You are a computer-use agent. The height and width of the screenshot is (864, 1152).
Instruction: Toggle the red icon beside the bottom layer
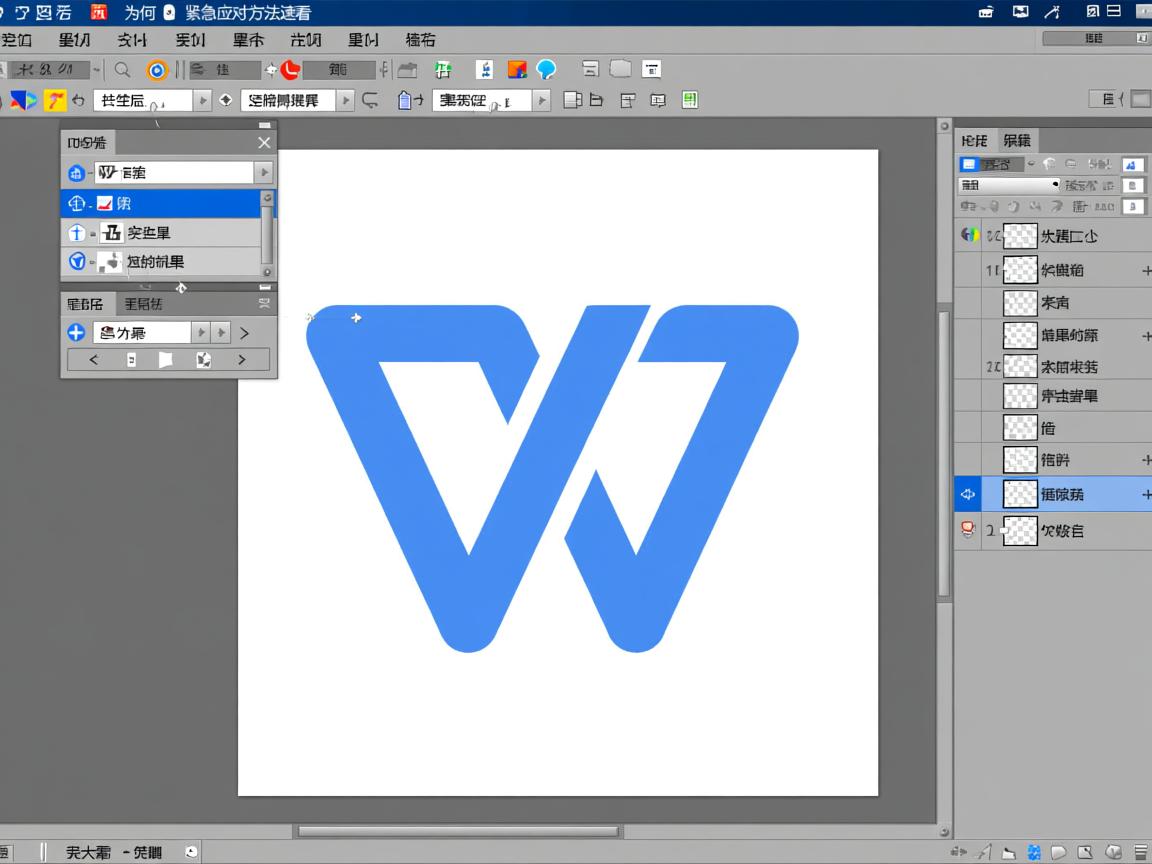[967, 530]
